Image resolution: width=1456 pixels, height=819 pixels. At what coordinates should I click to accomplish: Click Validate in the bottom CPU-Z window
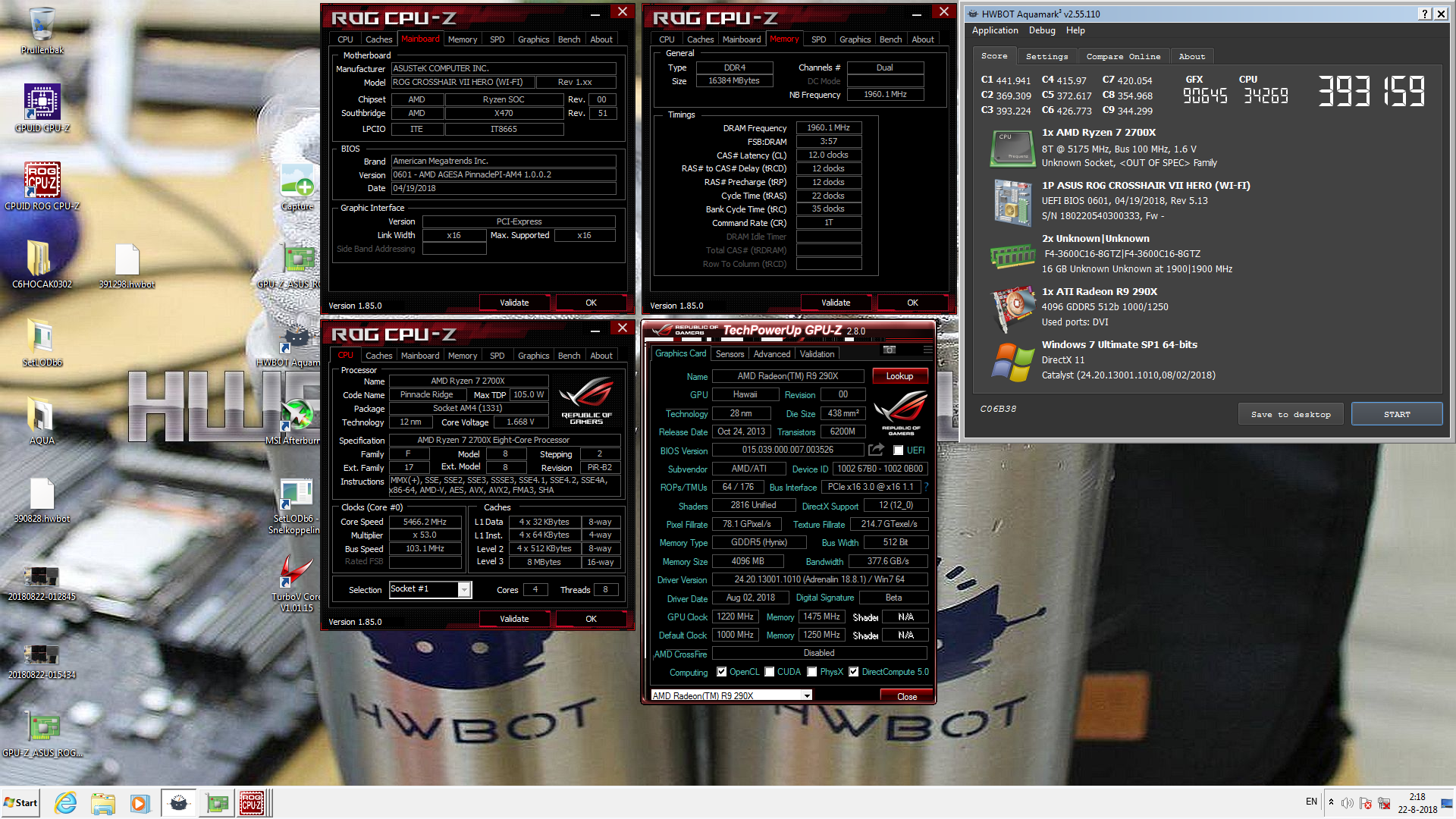click(514, 619)
